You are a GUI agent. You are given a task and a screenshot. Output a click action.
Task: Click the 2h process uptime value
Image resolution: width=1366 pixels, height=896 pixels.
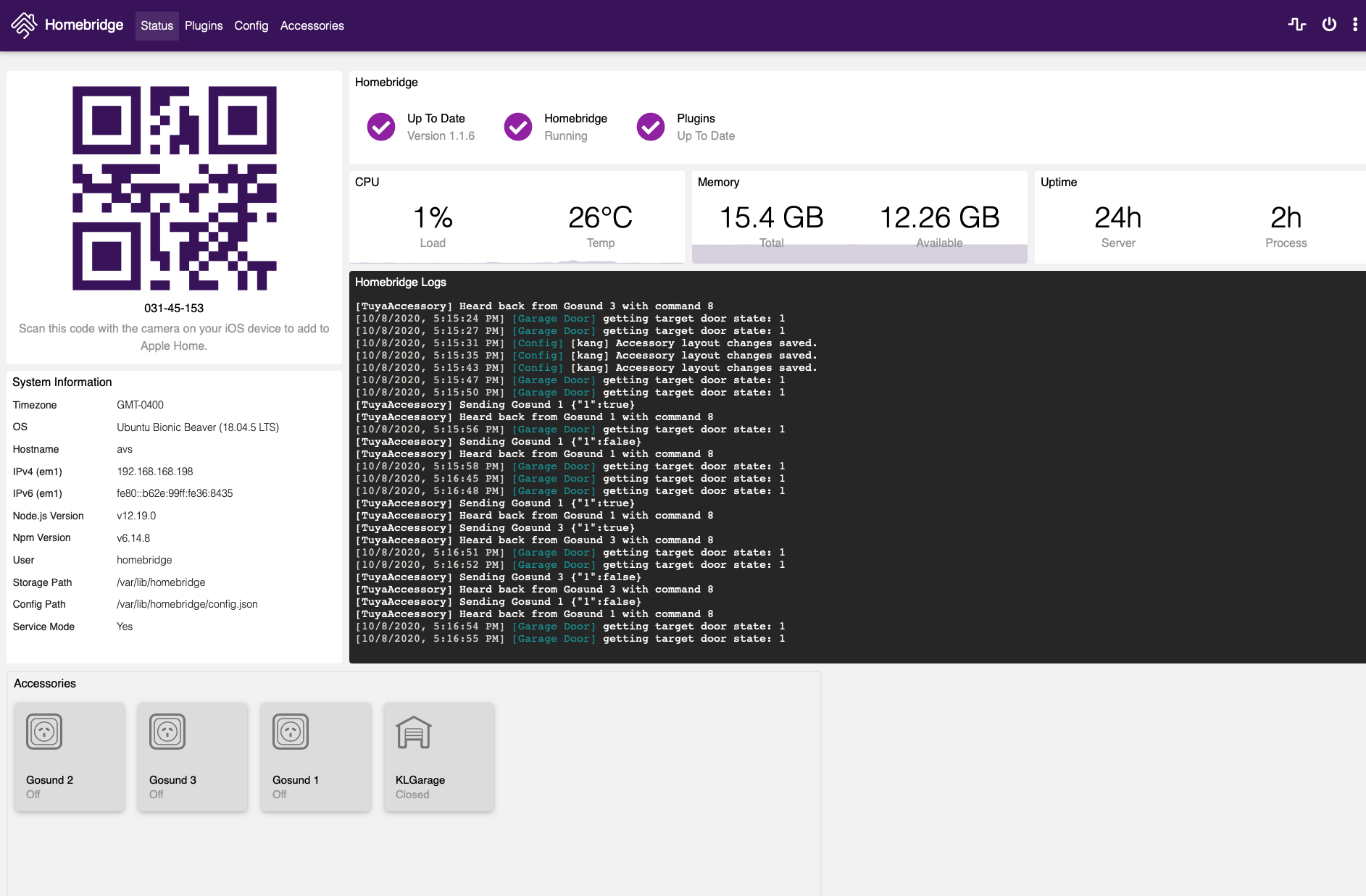click(1286, 217)
